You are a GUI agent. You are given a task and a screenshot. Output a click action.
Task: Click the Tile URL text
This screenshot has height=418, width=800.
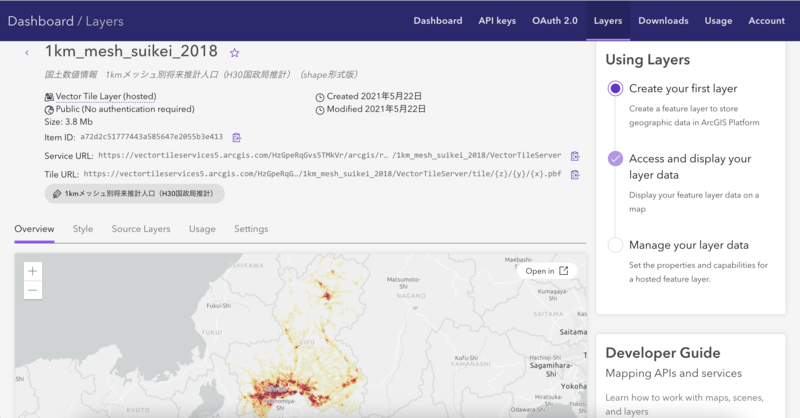click(x=322, y=174)
